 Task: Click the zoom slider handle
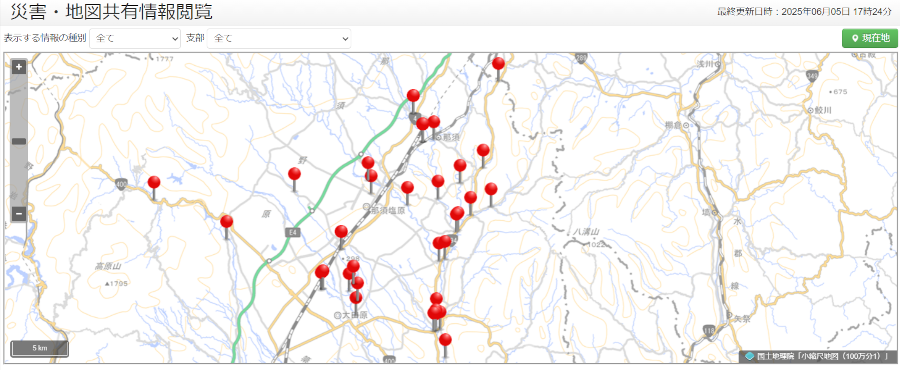[x=19, y=141]
